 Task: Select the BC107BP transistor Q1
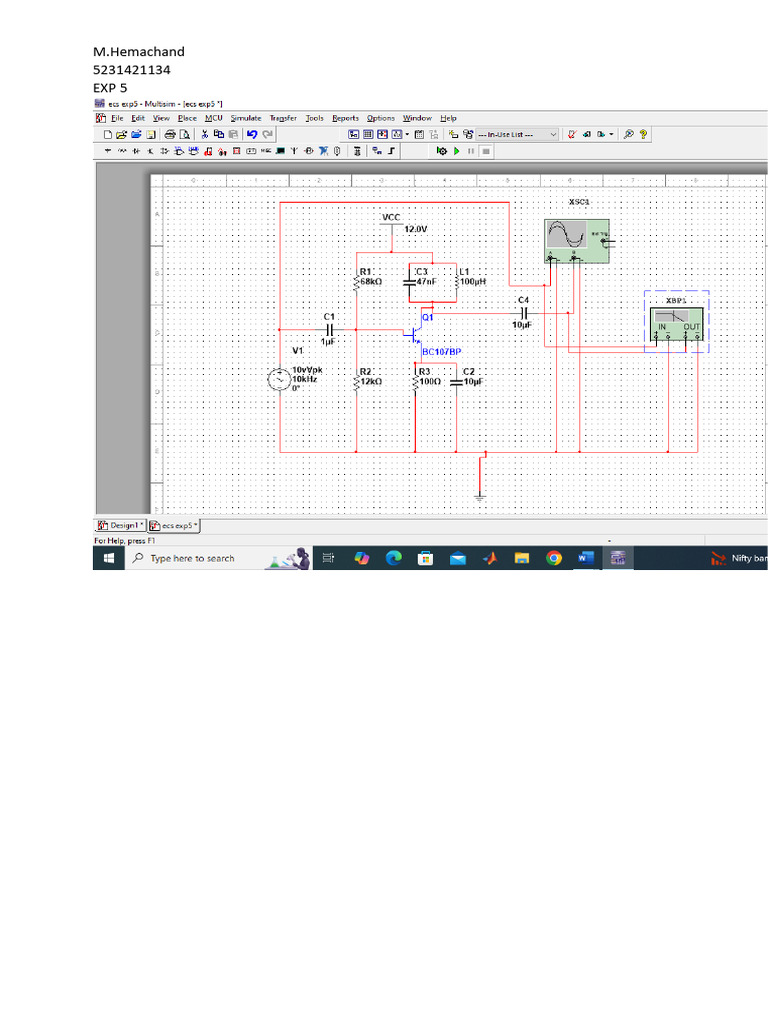click(415, 333)
